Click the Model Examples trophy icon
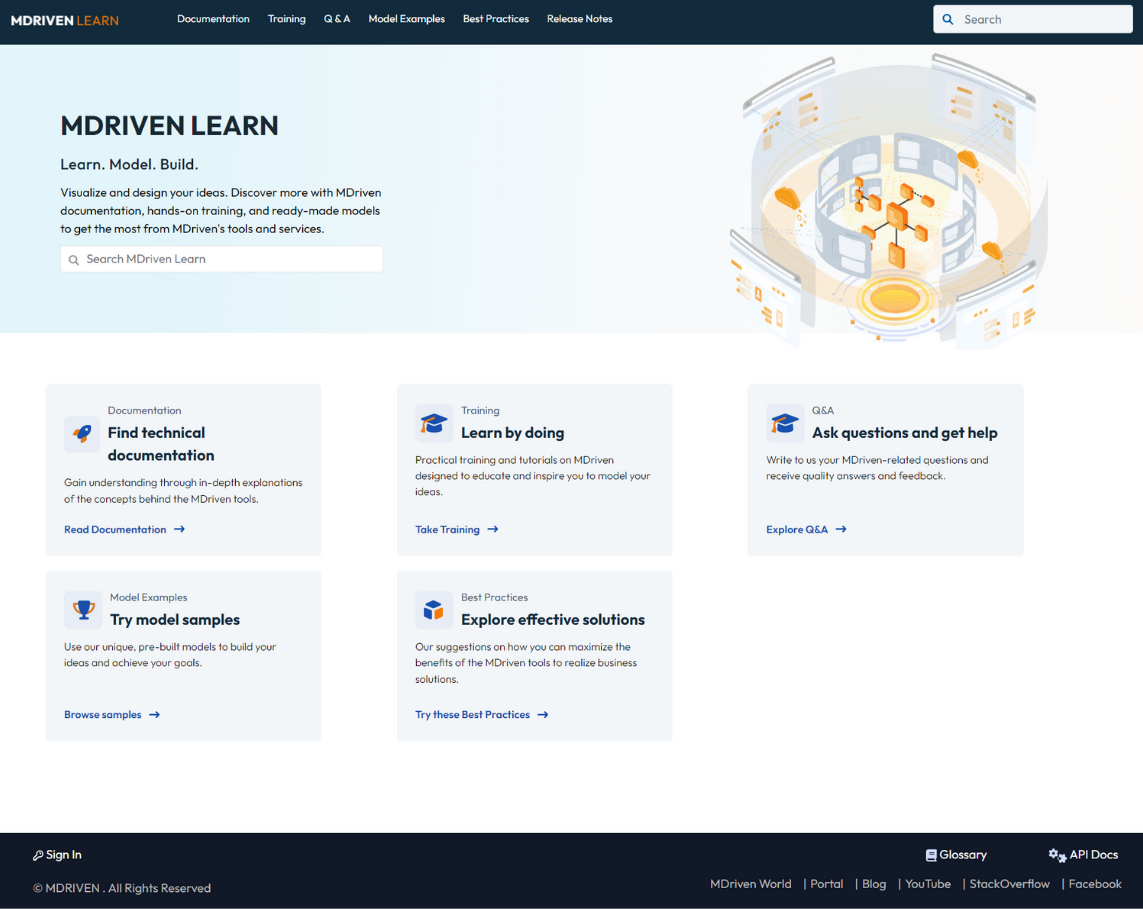Viewport: 1143px width, 909px height. click(83, 610)
